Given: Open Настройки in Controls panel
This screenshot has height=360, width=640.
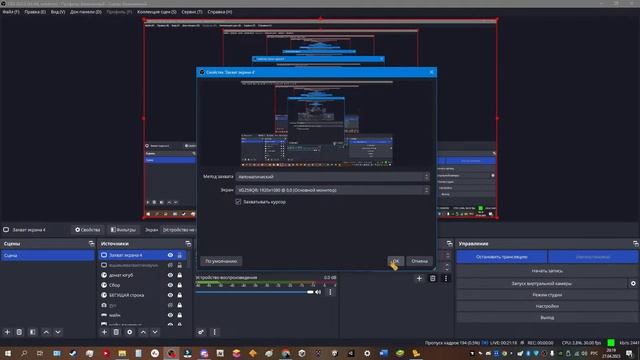Looking at the screenshot, I should click(547, 306).
